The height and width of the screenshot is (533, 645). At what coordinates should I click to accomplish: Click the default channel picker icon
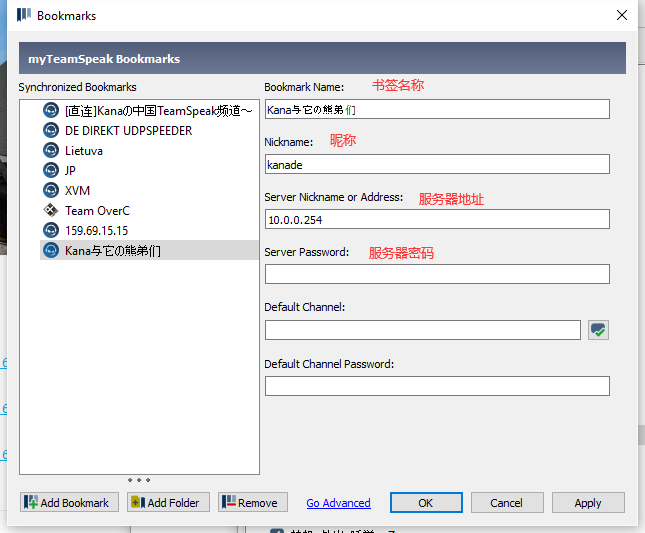[598, 330]
